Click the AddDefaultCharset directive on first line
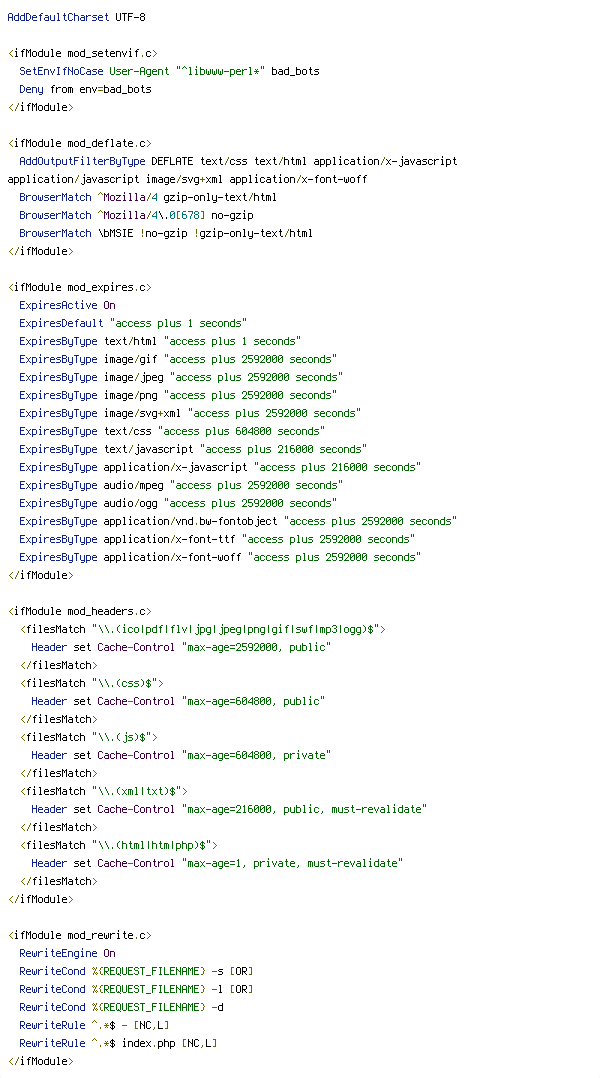This screenshot has height=1078, width=600. coord(58,17)
